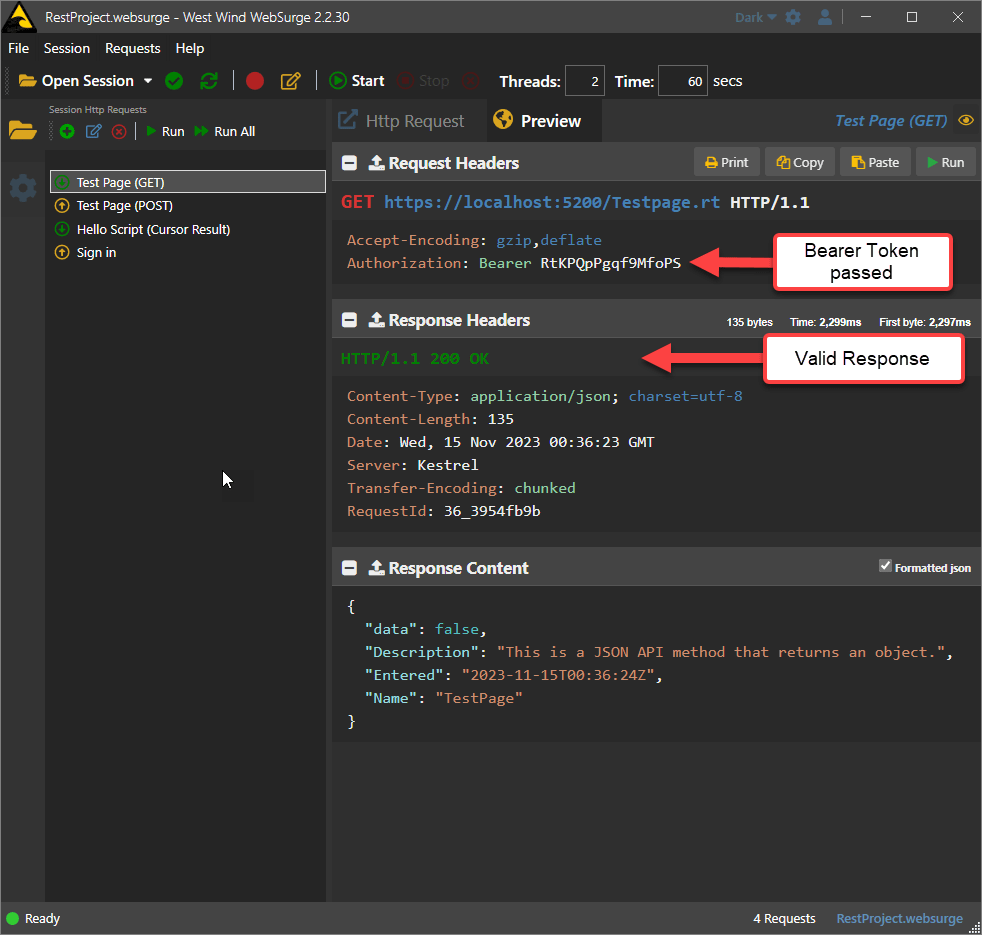
Task: Click the green Ready status indicator
Action: tap(13, 919)
